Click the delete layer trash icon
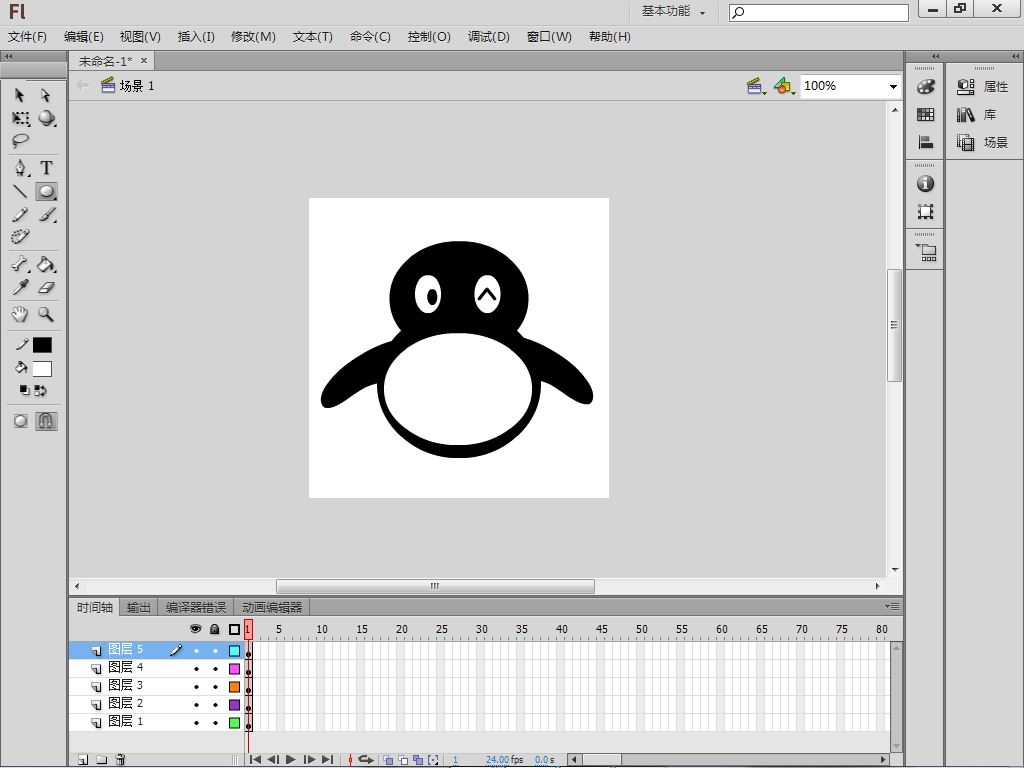The image size is (1024, 768). [120, 760]
